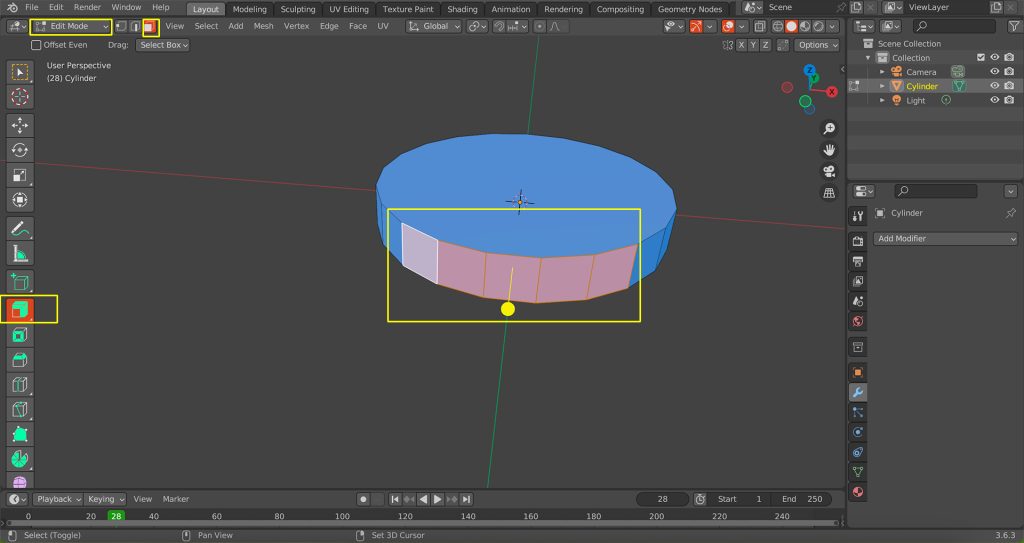Select the Add Cube tool
The image size is (1024, 543).
pos(20,282)
